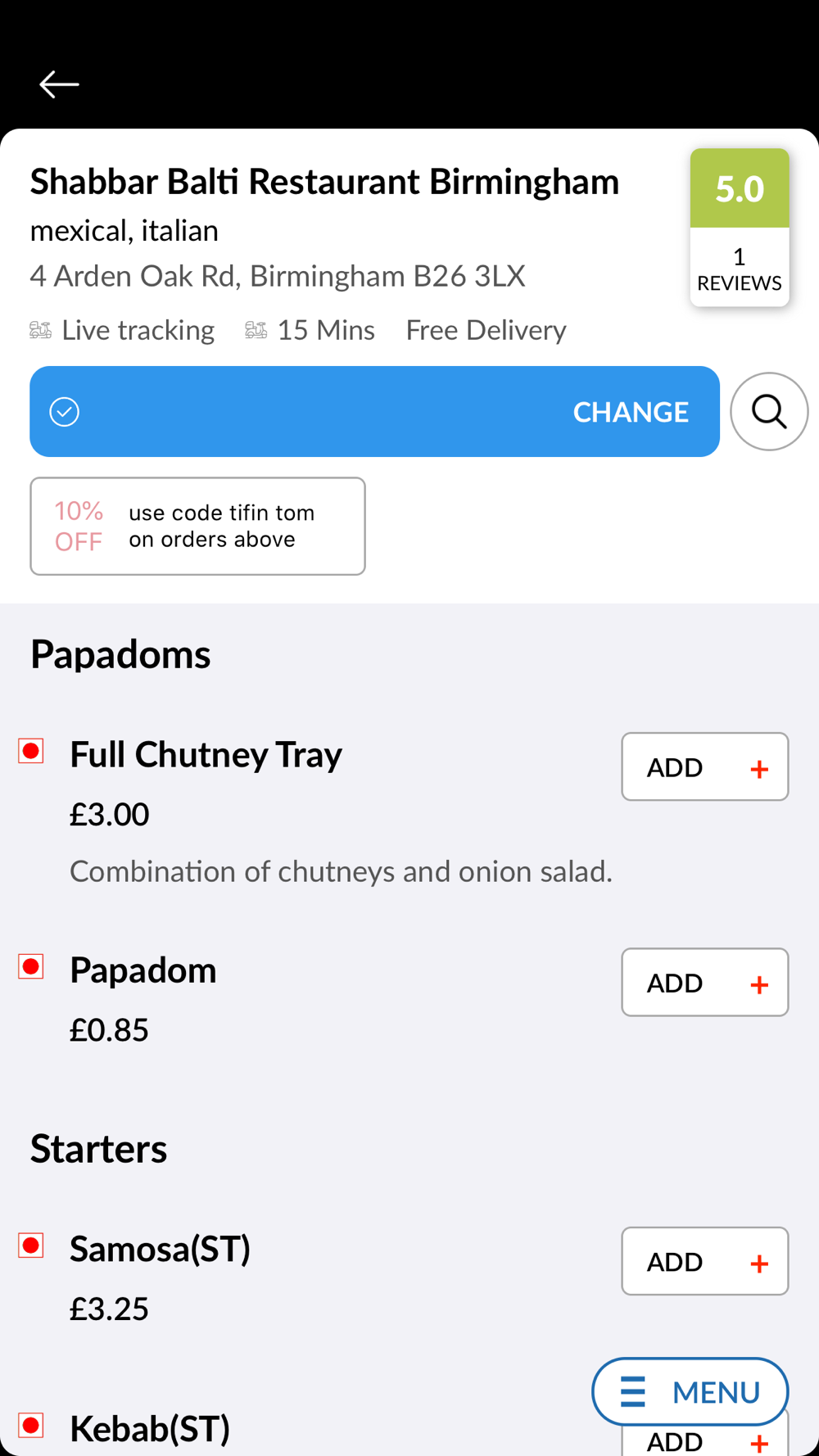Open the menu search magnifier icon
Image resolution: width=819 pixels, height=1456 pixels.
769,412
